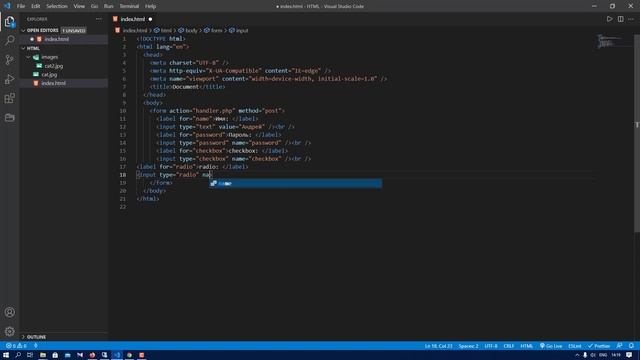Open the Run and Debug view
This screenshot has height=360, width=640.
9,79
